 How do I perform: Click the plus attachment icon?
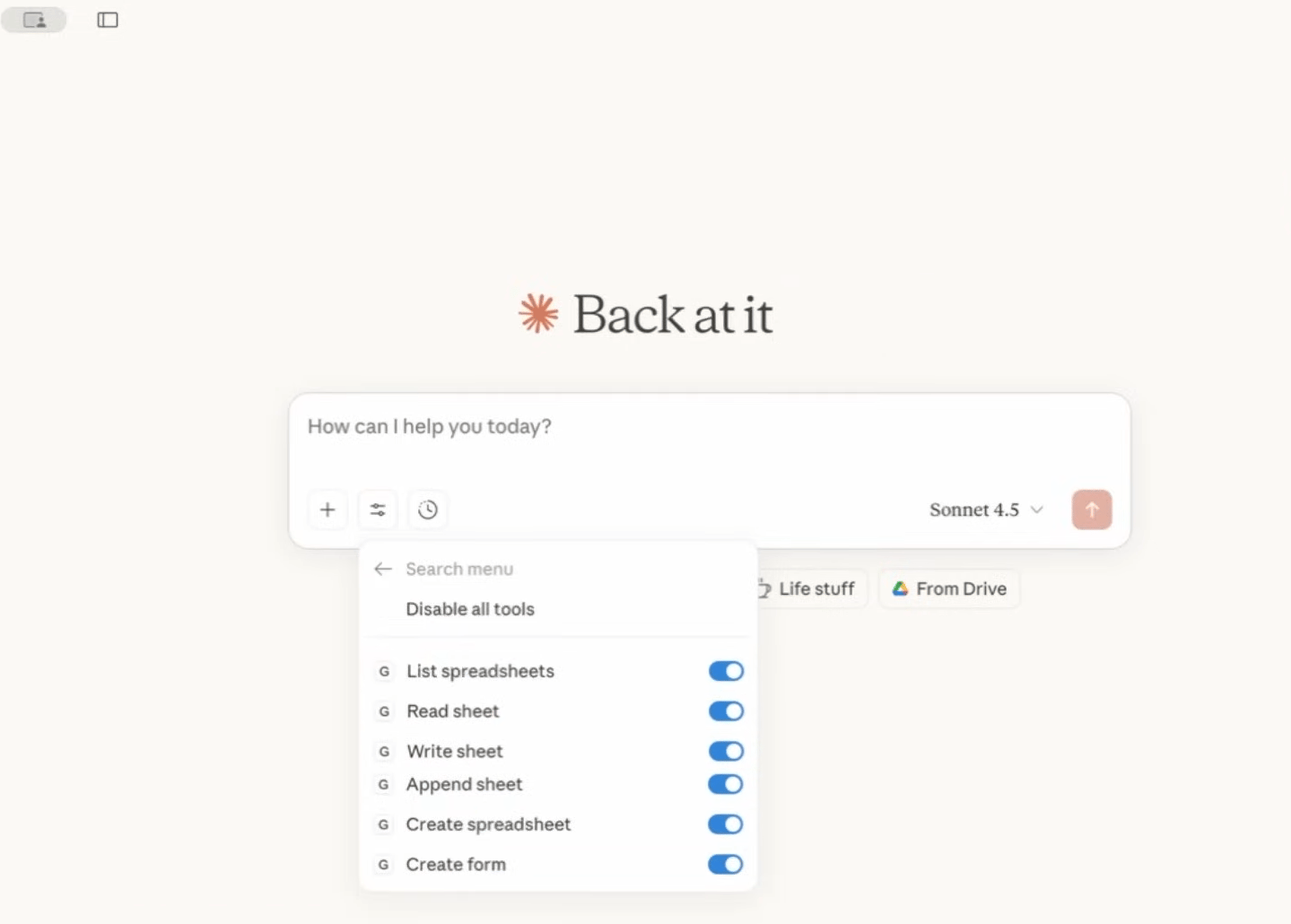point(327,510)
